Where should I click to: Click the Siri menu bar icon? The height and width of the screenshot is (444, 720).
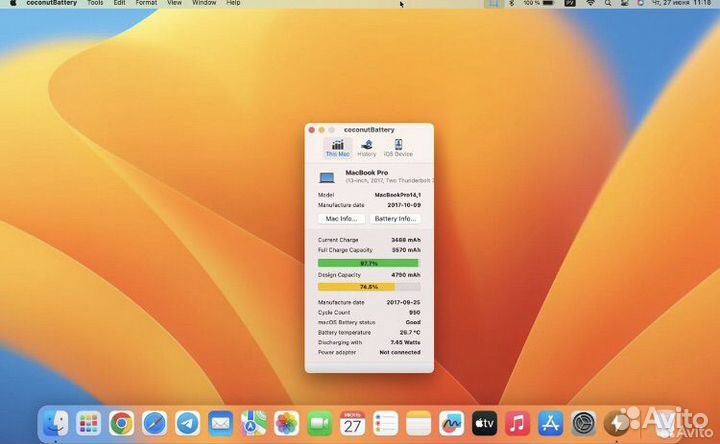(641, 3)
